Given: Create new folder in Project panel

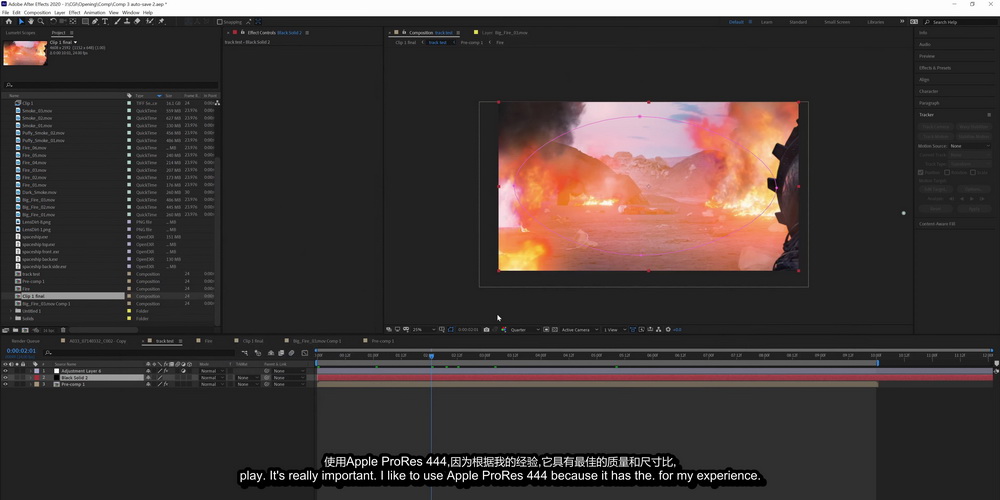Looking at the screenshot, I should (x=15, y=330).
